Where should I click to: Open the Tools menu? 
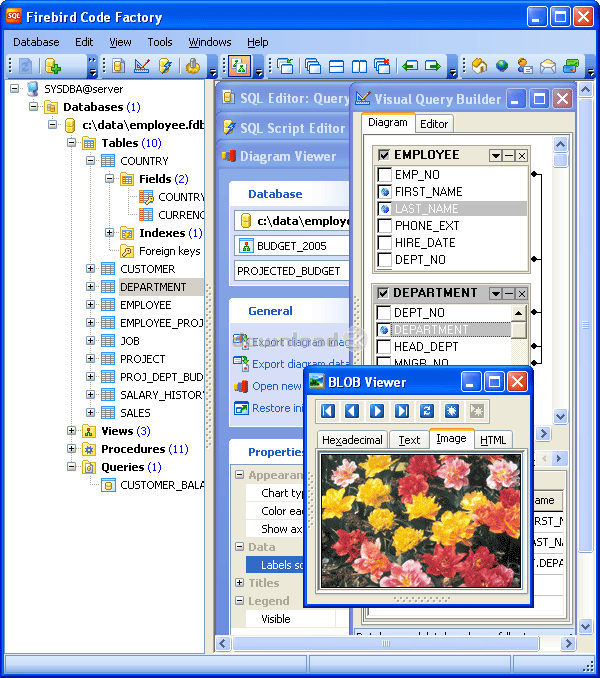point(160,42)
